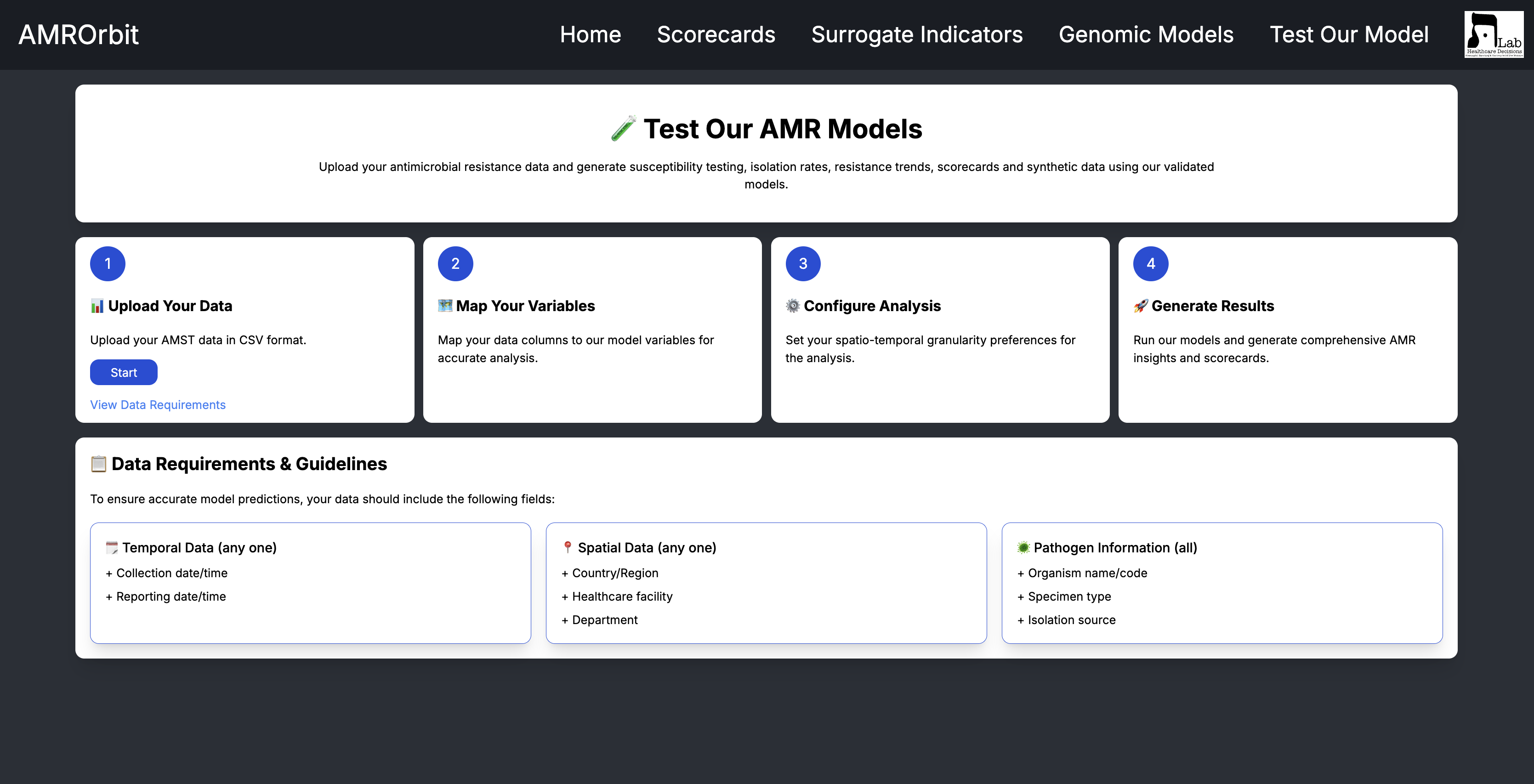This screenshot has width=1534, height=784.
Task: Click the calendar icon beside Temporal Data
Action: [112, 548]
